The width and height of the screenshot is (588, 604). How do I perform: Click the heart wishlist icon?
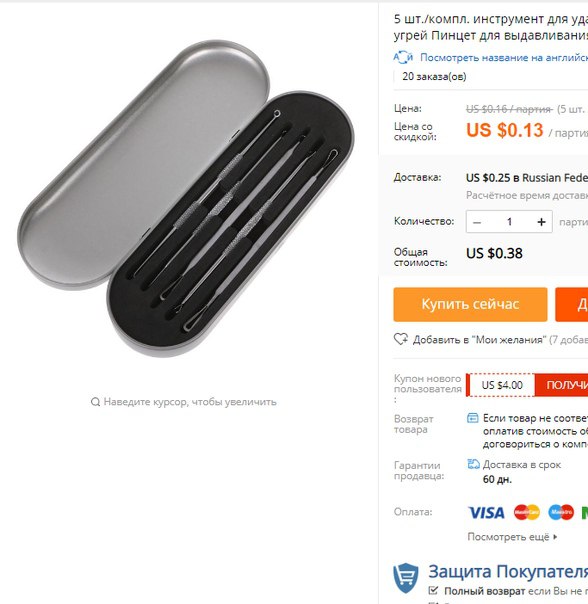point(401,339)
